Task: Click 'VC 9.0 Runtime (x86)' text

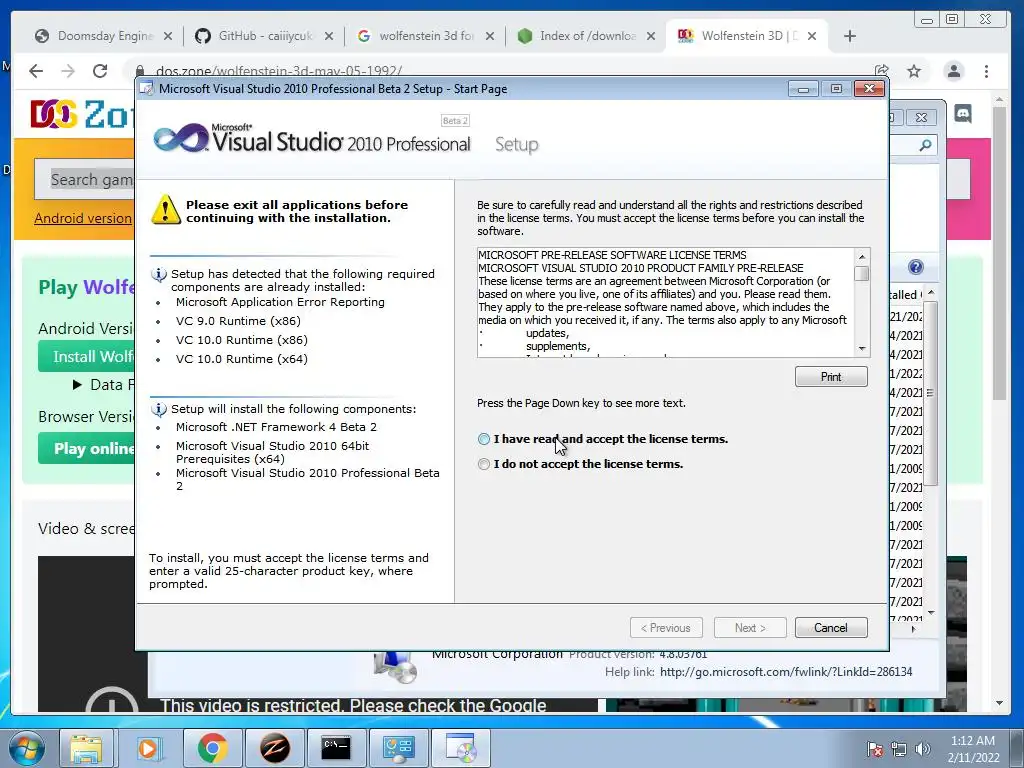Action: [238, 321]
